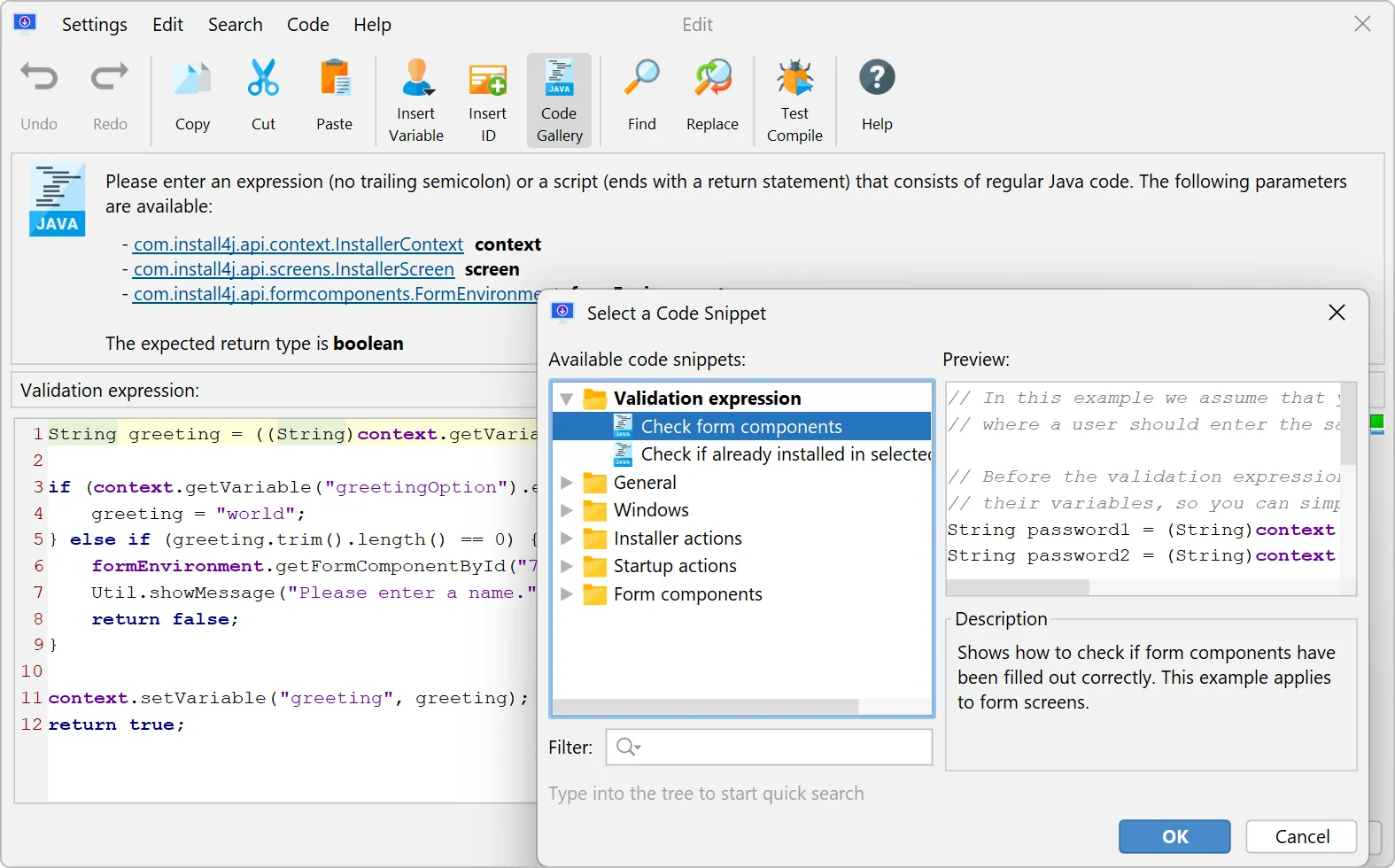Select Form components folder label
Image resolution: width=1395 pixels, height=868 pixels.
pos(687,594)
